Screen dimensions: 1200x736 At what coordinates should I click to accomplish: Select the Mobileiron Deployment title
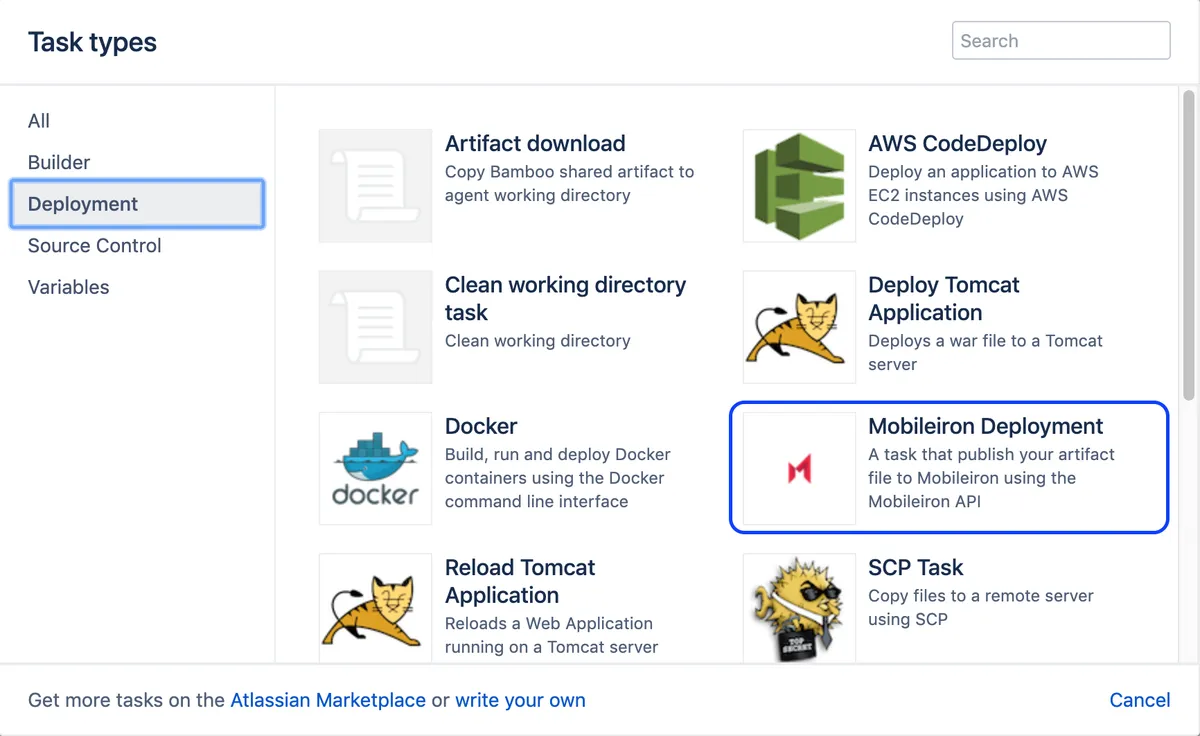(986, 426)
